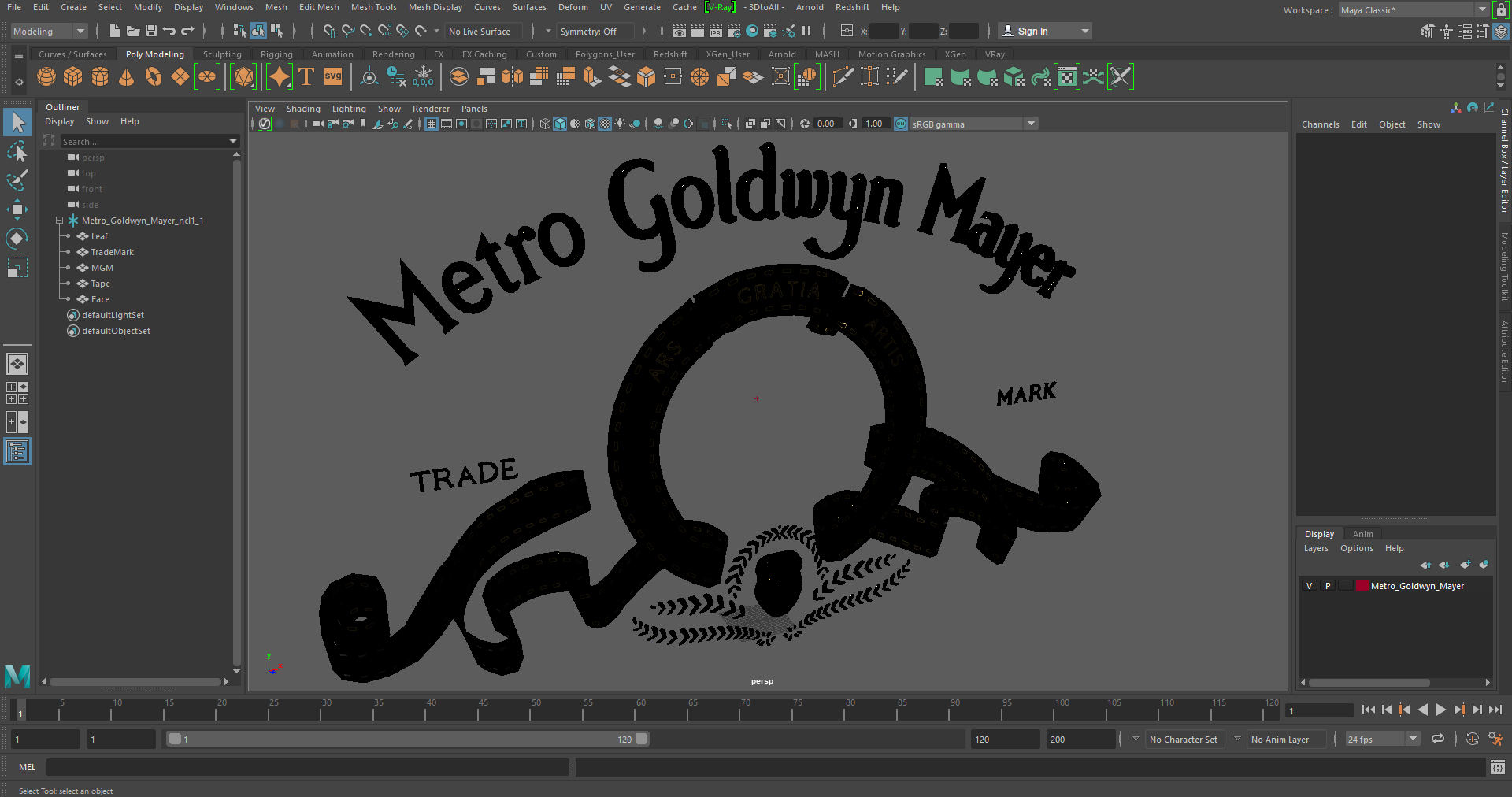Go to the end of the playback range

[1495, 710]
